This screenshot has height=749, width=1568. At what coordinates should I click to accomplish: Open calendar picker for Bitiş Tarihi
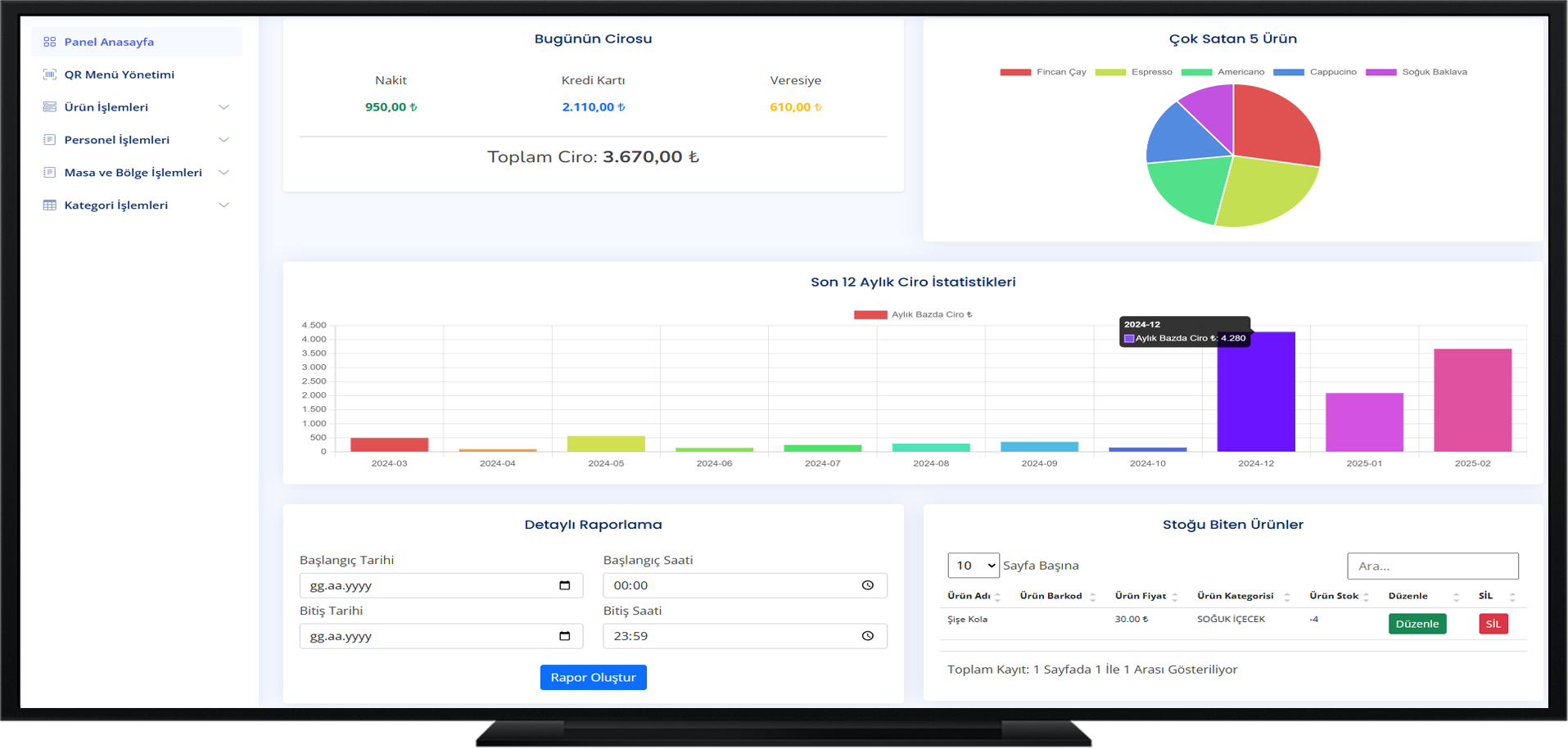(x=564, y=636)
